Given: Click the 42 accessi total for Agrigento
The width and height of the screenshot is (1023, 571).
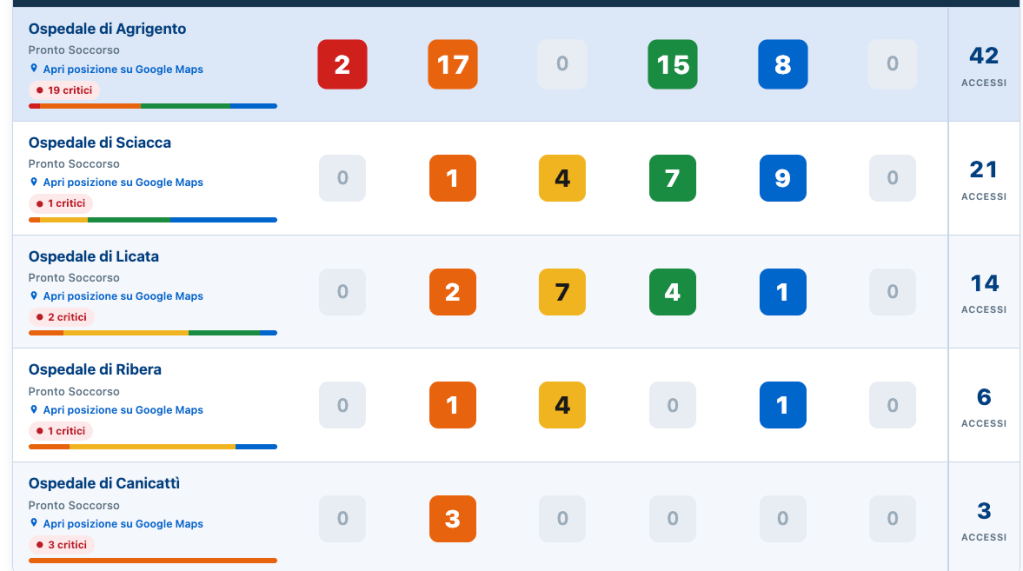Looking at the screenshot, I should [983, 65].
